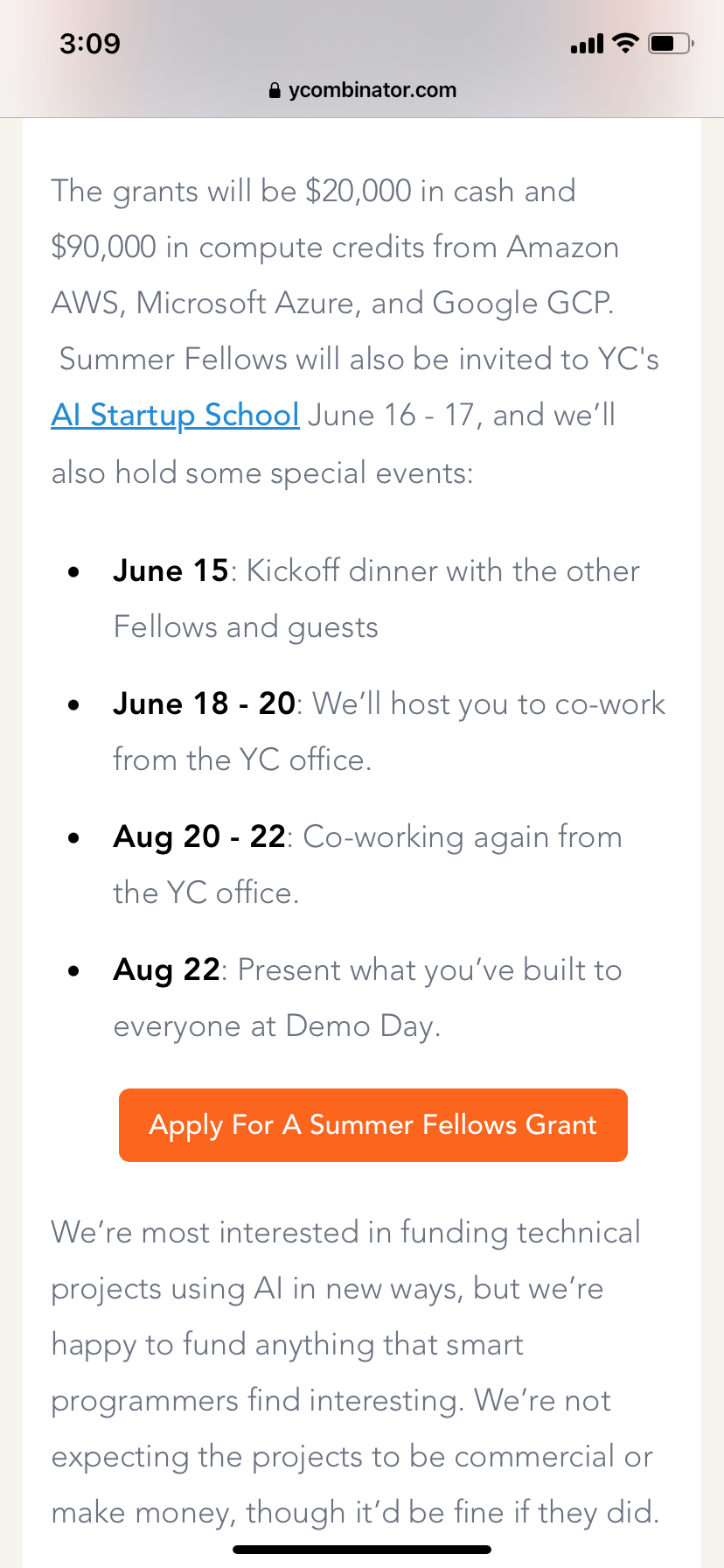Open the AI Startup School link
Image resolution: width=724 pixels, height=1568 pixels.
click(175, 415)
